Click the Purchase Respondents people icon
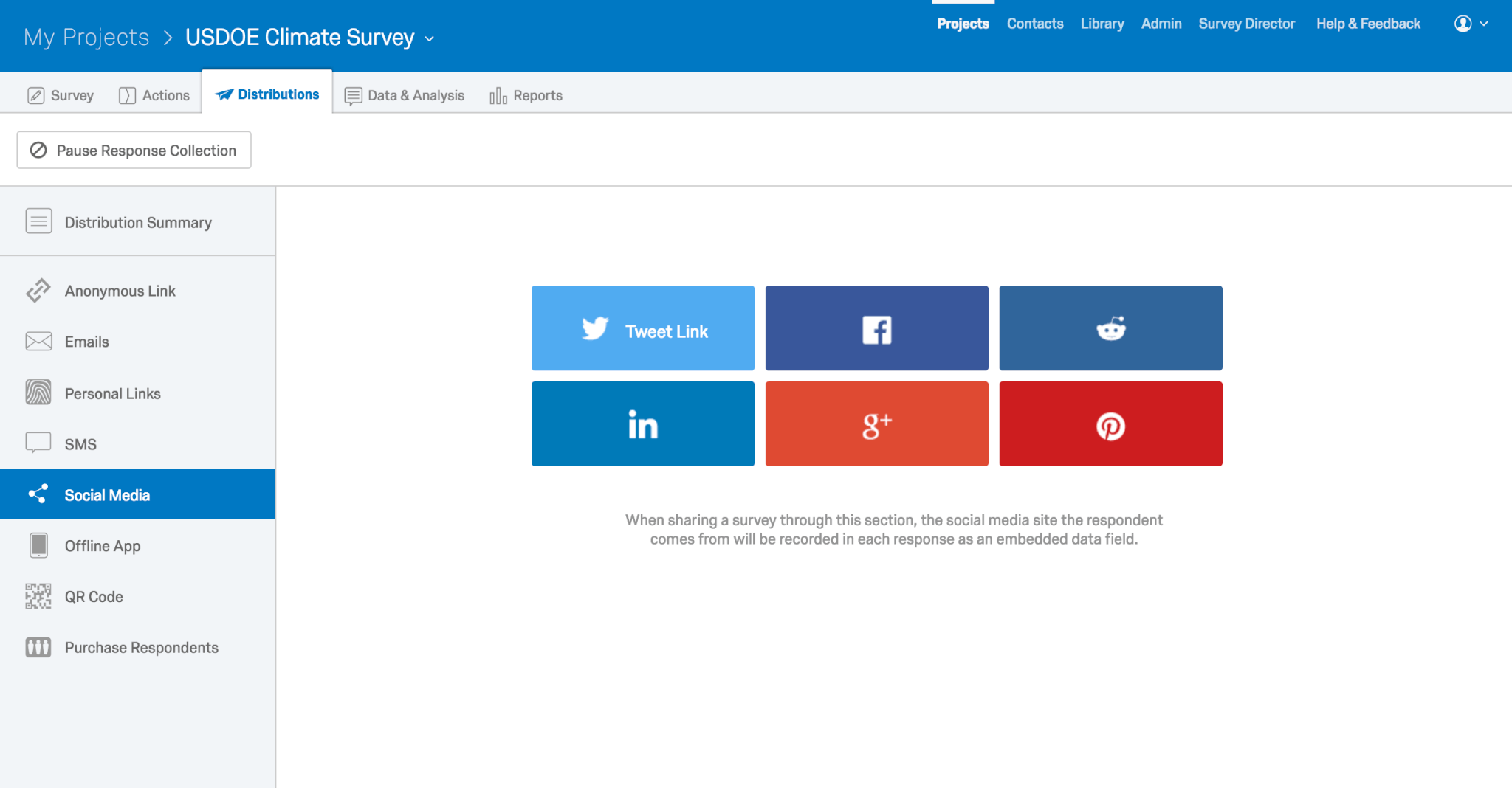The height and width of the screenshot is (788, 1512). click(38, 647)
